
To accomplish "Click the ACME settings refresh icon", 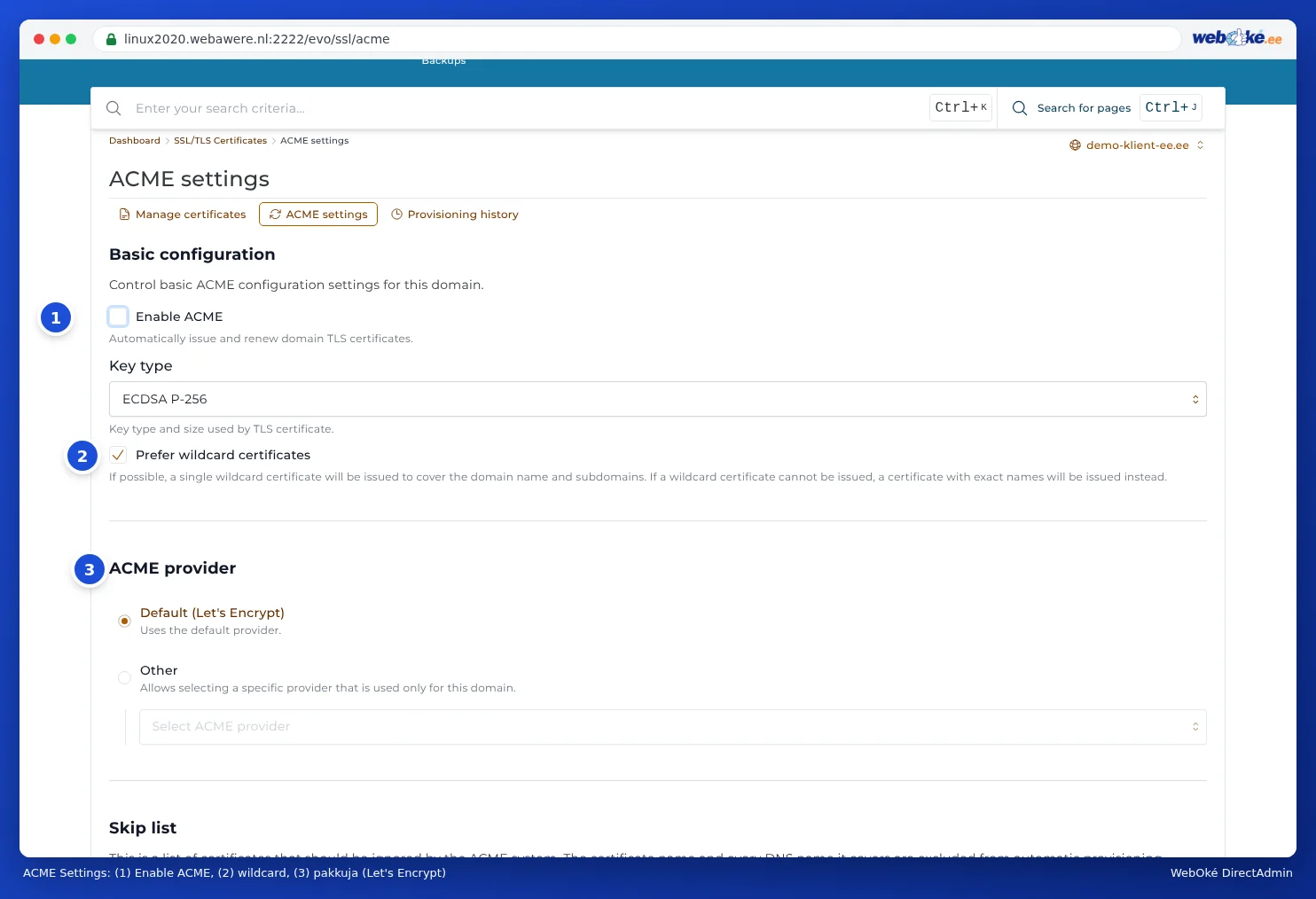I will pos(275,215).
